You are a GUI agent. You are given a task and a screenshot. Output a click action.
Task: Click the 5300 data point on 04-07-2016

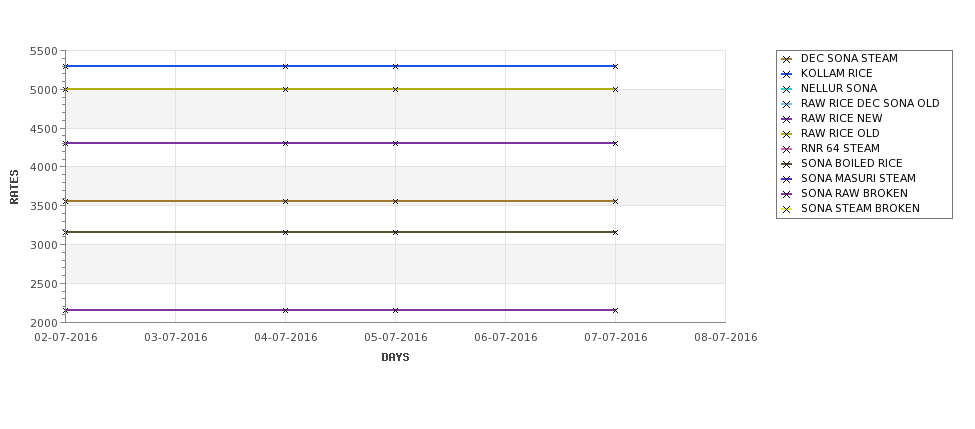[285, 66]
